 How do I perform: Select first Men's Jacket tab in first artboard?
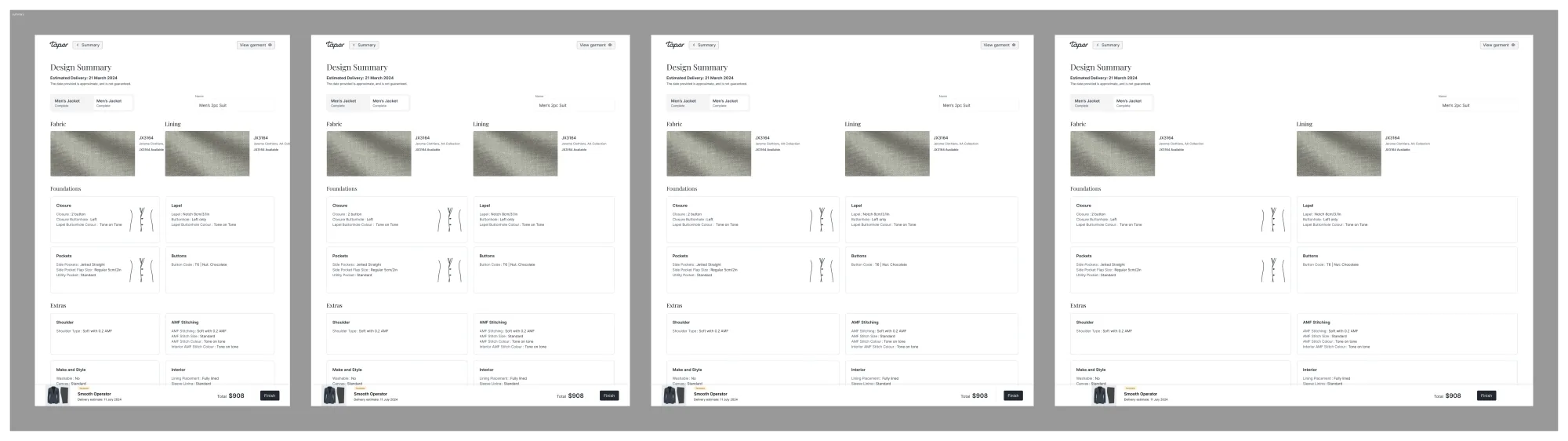pyautogui.click(x=72, y=103)
